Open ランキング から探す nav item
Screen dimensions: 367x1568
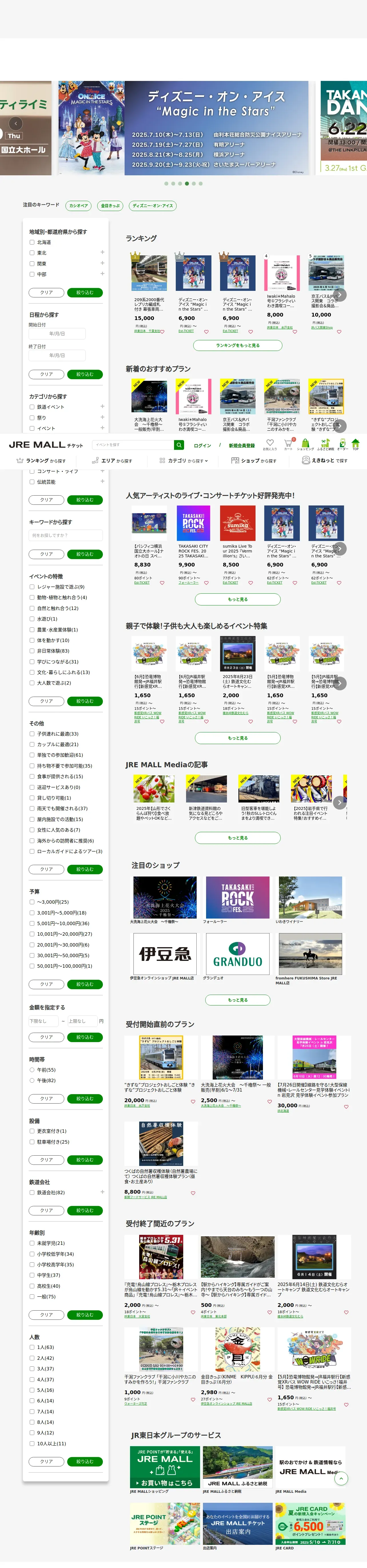coord(41,461)
